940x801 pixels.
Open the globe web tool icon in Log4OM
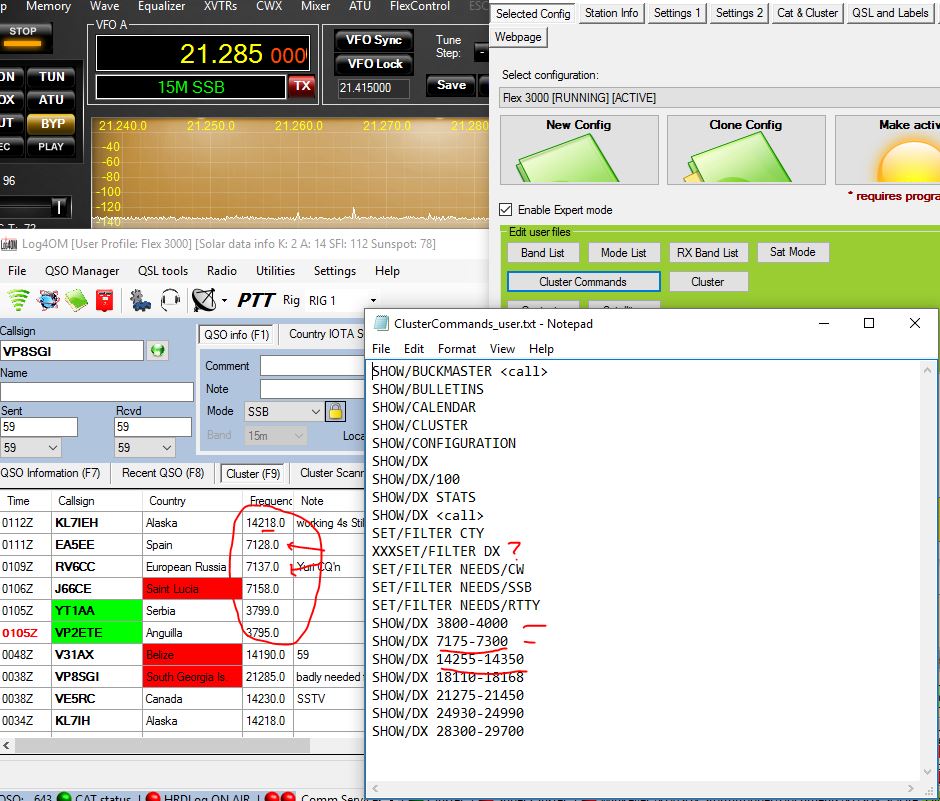(x=48, y=300)
